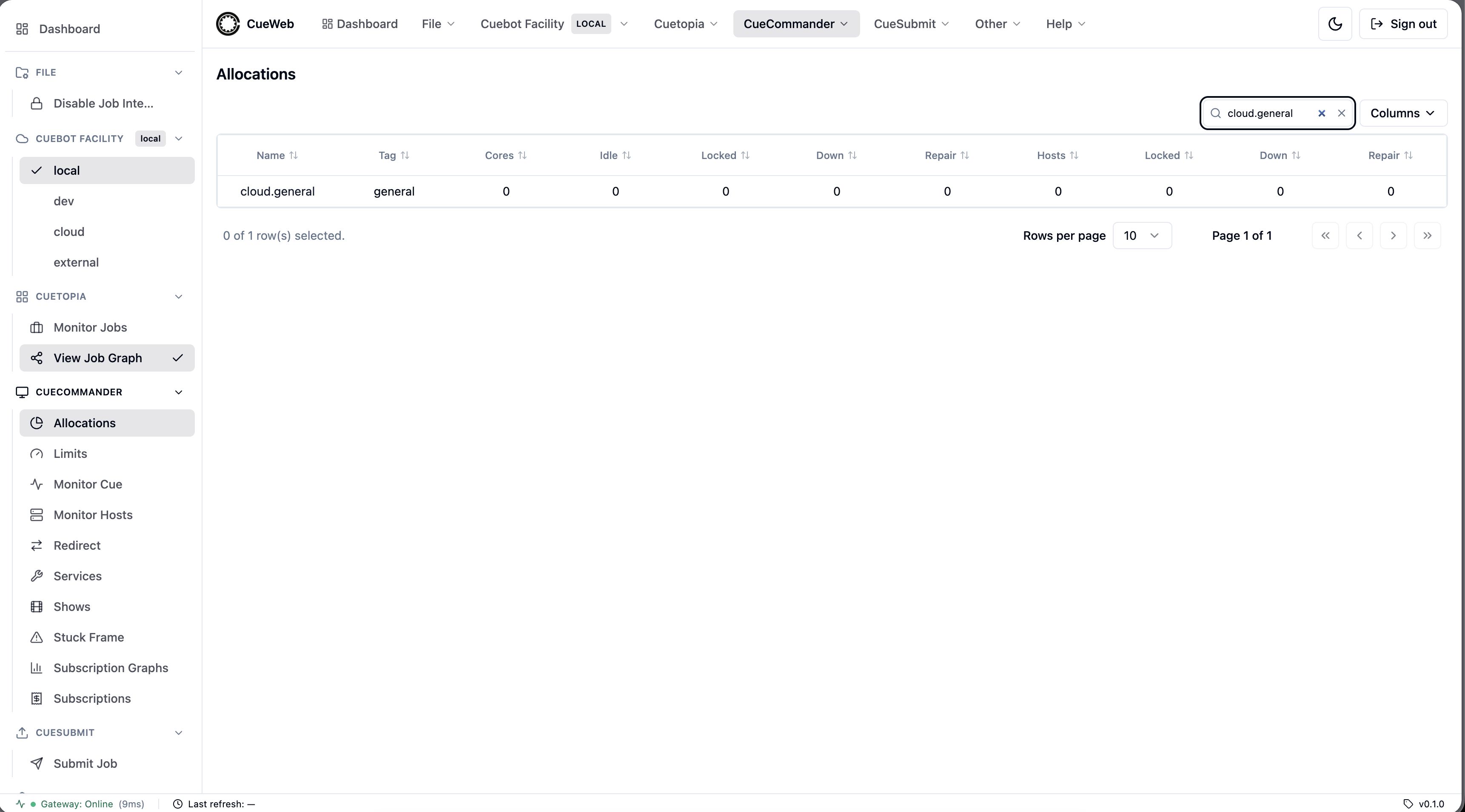Open Services wrench icon
This screenshot has height=812, width=1465.
point(37,576)
